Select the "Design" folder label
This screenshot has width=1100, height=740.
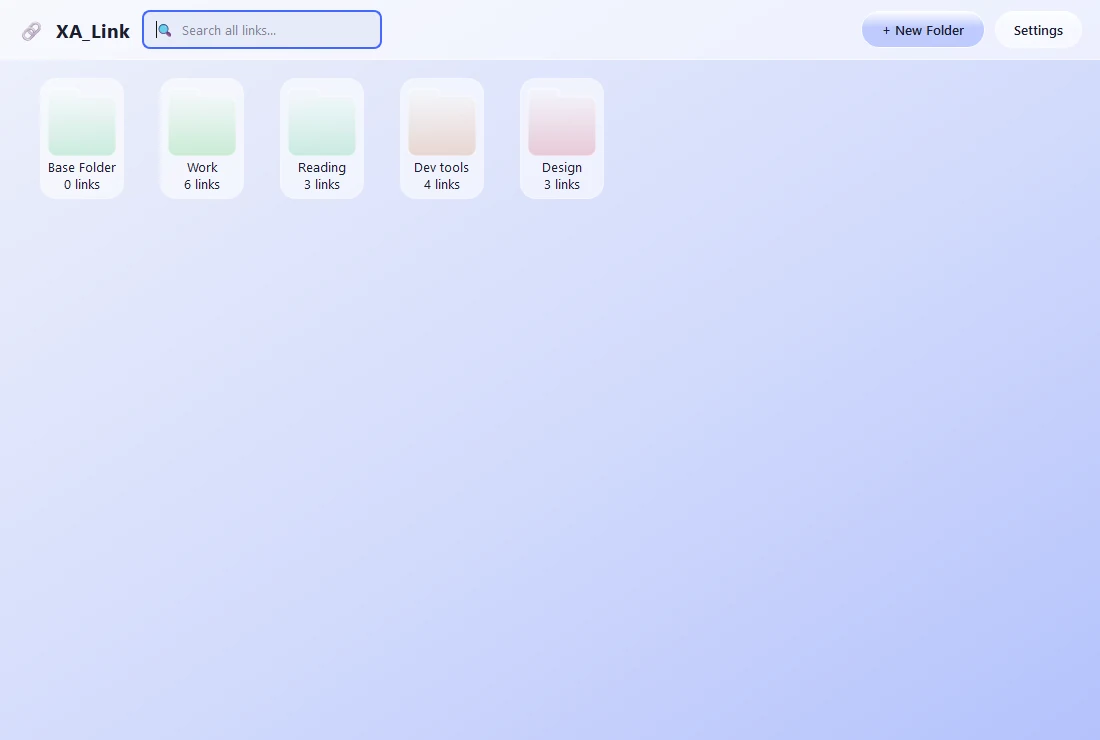point(562,168)
